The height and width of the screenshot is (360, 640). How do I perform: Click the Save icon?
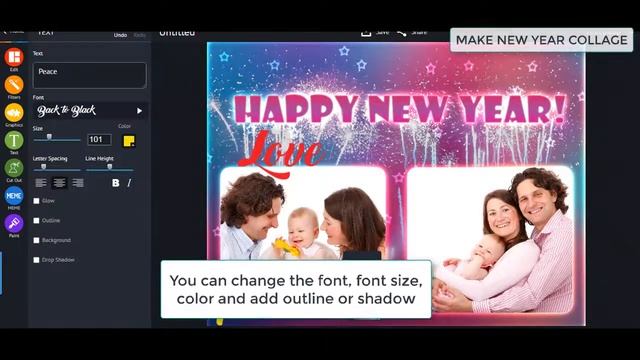pos(366,33)
